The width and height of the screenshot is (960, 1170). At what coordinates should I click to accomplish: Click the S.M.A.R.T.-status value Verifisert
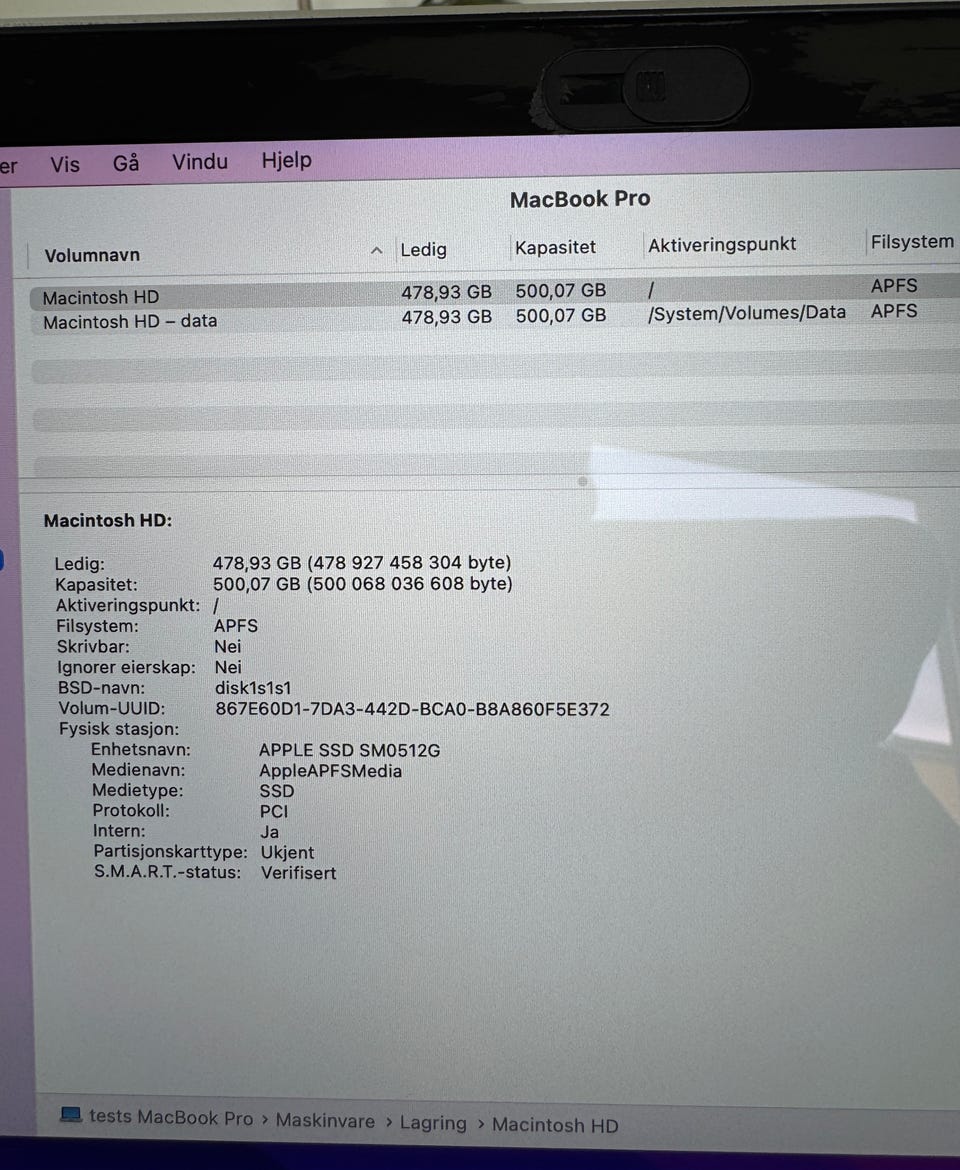click(298, 873)
